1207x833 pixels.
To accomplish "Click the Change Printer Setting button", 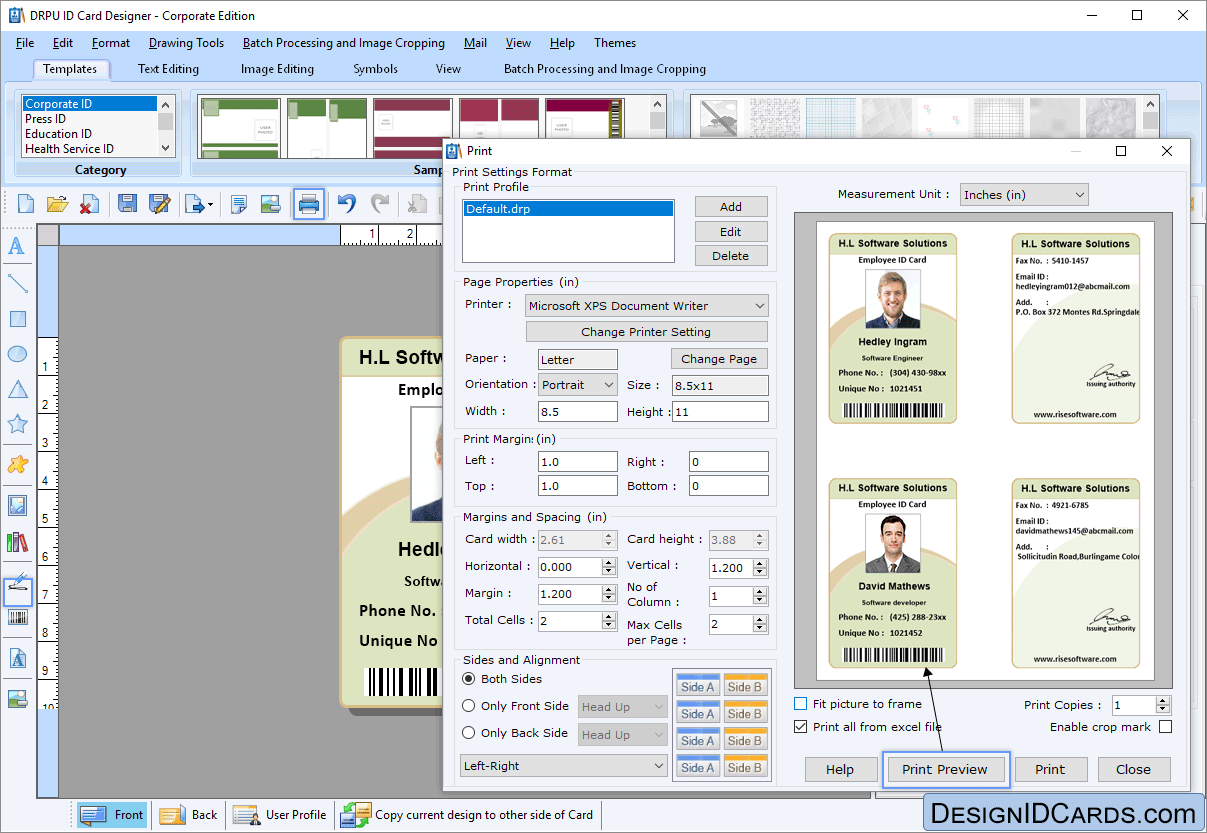I will click(x=646, y=332).
